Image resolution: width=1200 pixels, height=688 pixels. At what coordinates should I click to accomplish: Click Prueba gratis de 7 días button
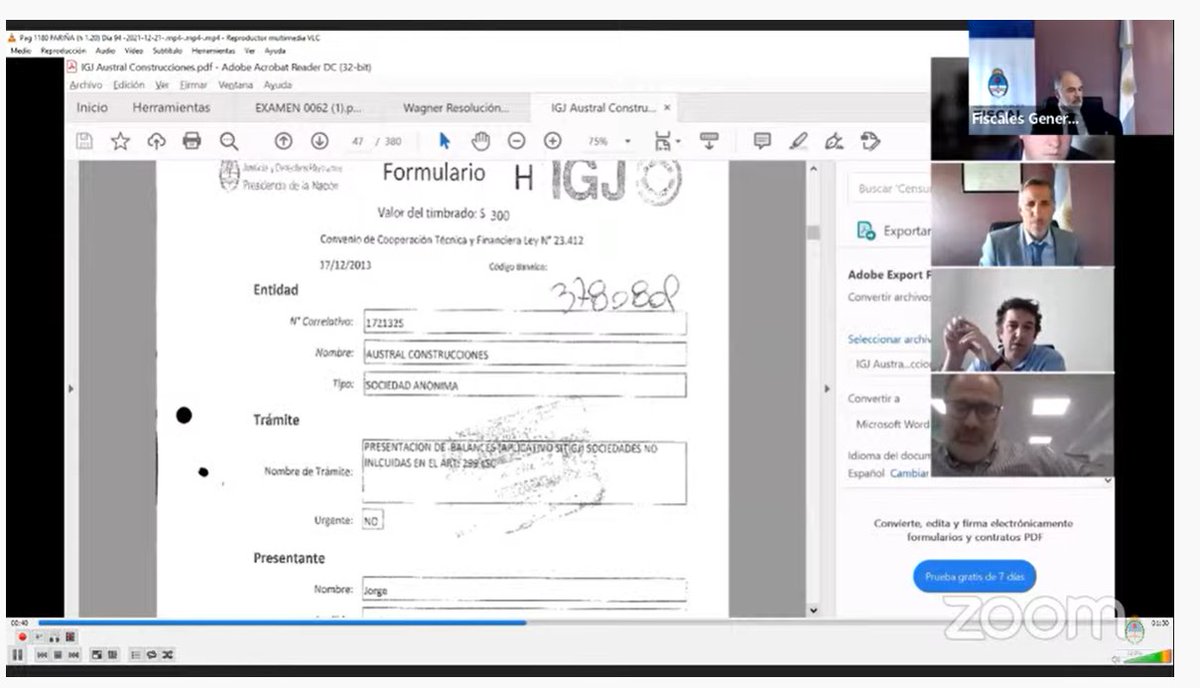point(974,577)
